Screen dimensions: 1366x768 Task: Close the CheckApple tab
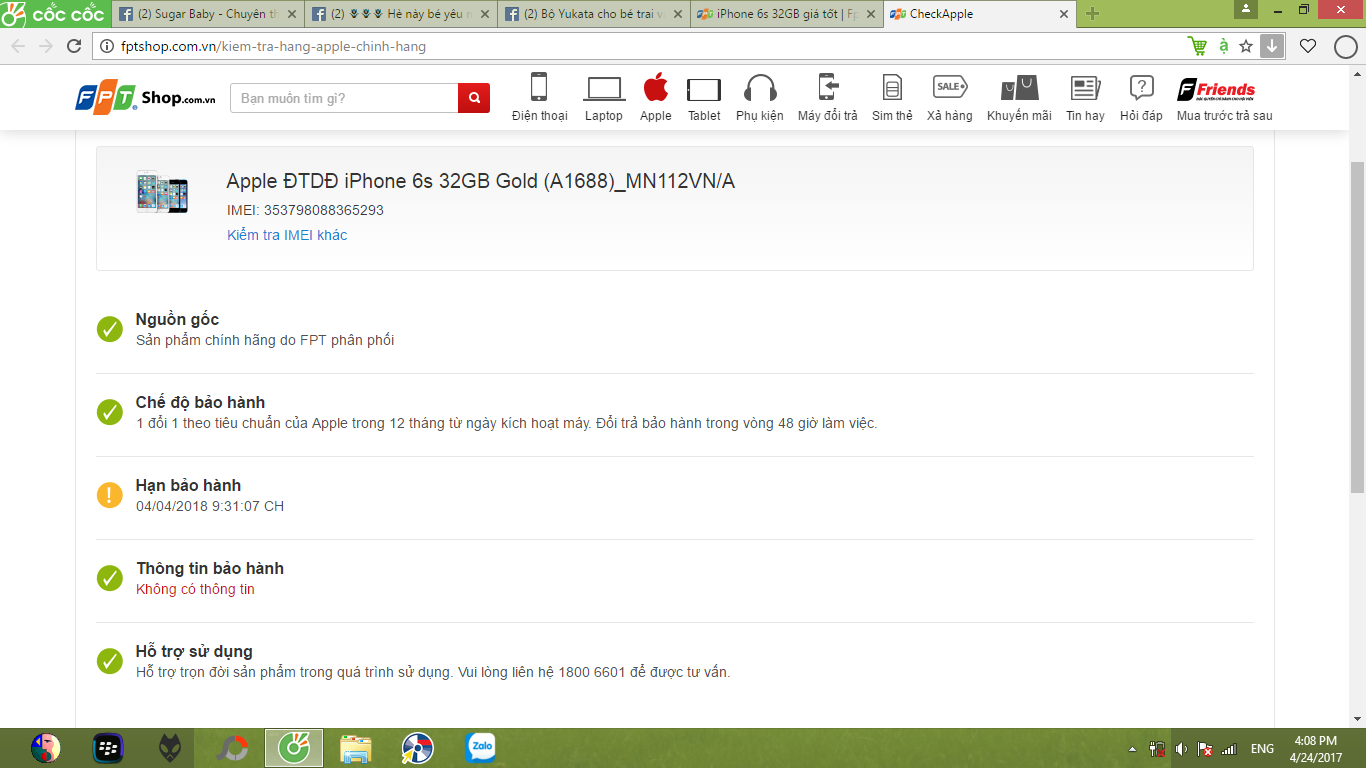(1063, 14)
